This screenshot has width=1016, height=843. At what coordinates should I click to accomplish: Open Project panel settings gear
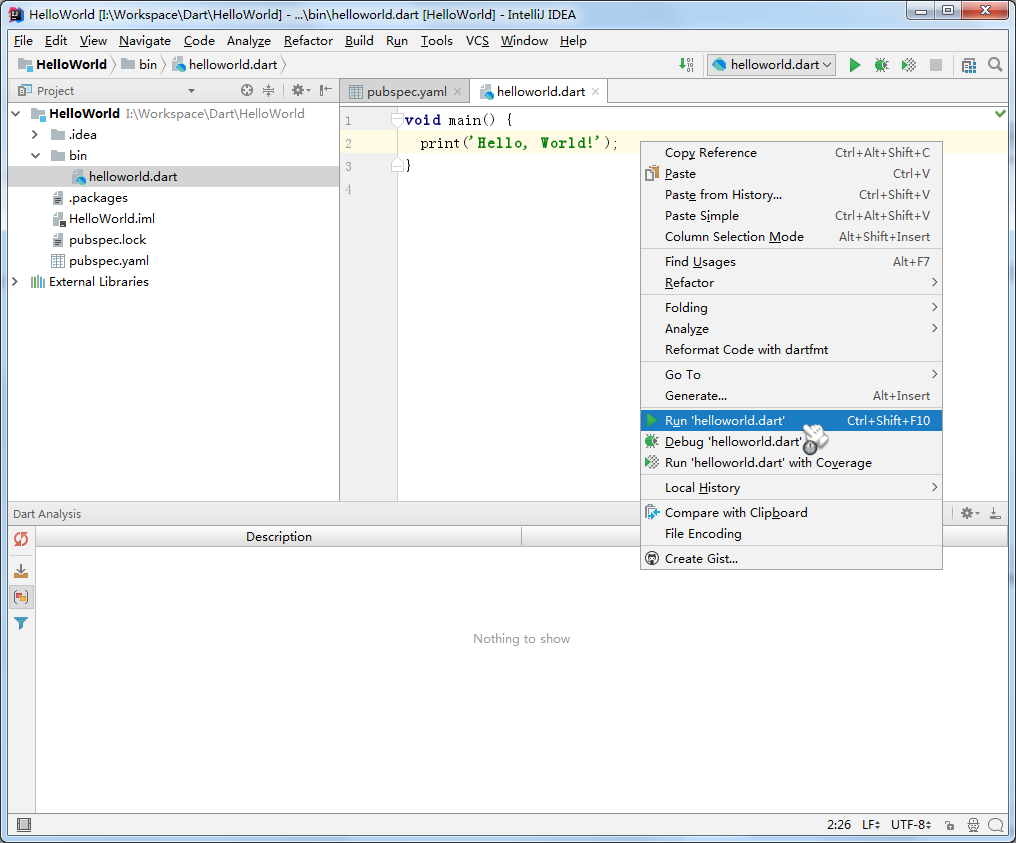300,91
